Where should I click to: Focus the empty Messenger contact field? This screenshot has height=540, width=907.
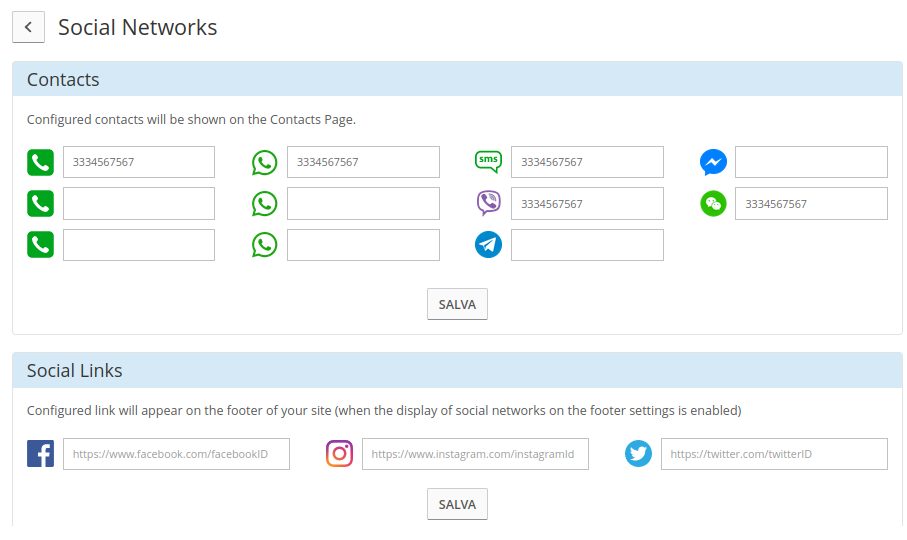pos(811,162)
